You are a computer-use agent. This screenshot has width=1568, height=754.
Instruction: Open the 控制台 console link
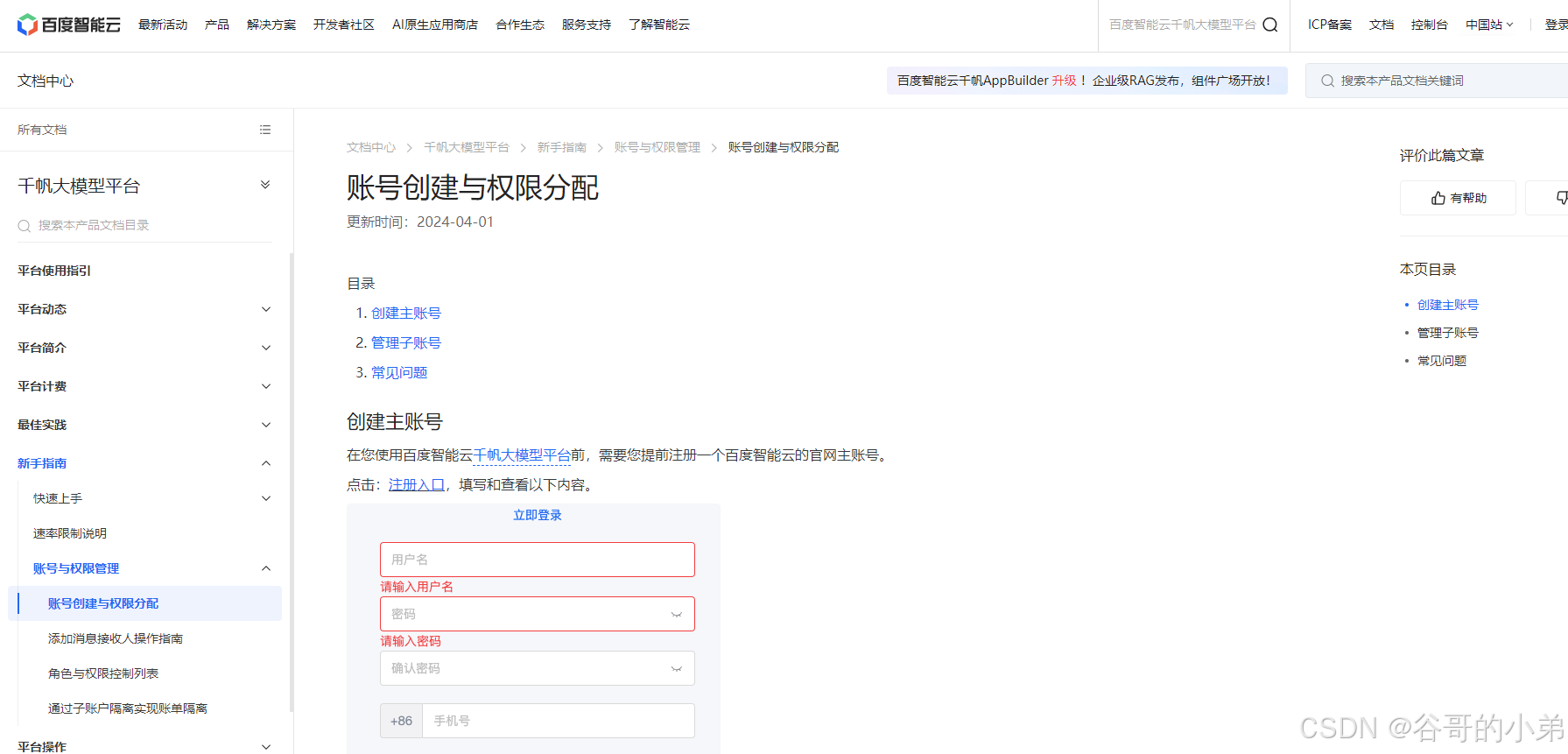click(x=1430, y=25)
